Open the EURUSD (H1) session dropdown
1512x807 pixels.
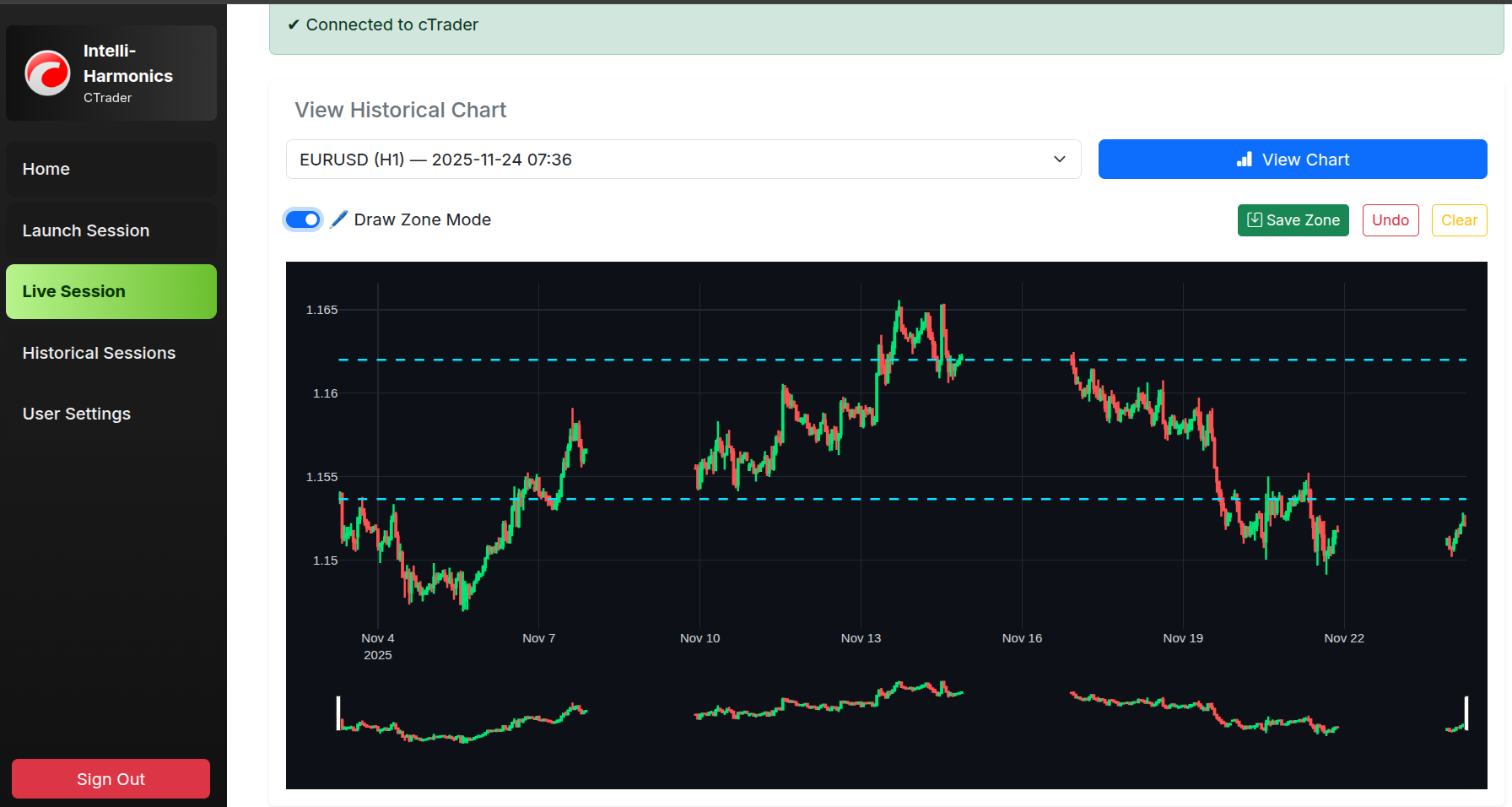tap(683, 160)
